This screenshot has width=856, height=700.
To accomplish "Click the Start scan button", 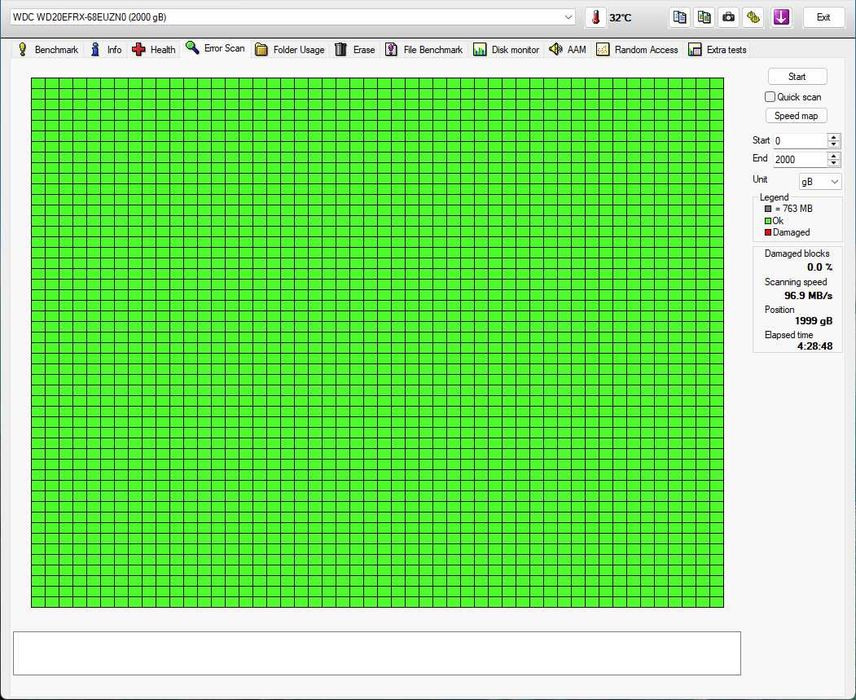I will point(797,76).
